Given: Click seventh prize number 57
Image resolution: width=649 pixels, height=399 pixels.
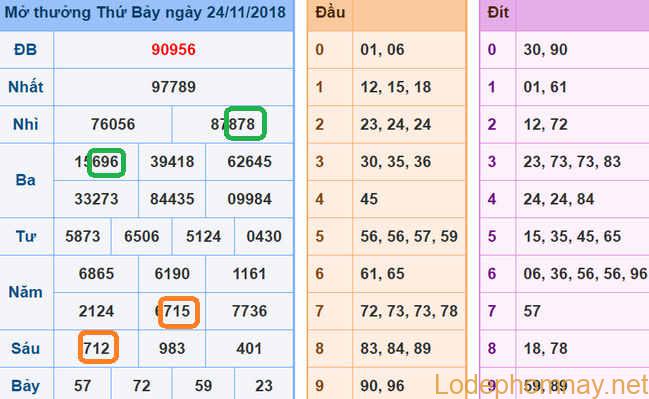Looking at the screenshot, I should coord(83,386).
